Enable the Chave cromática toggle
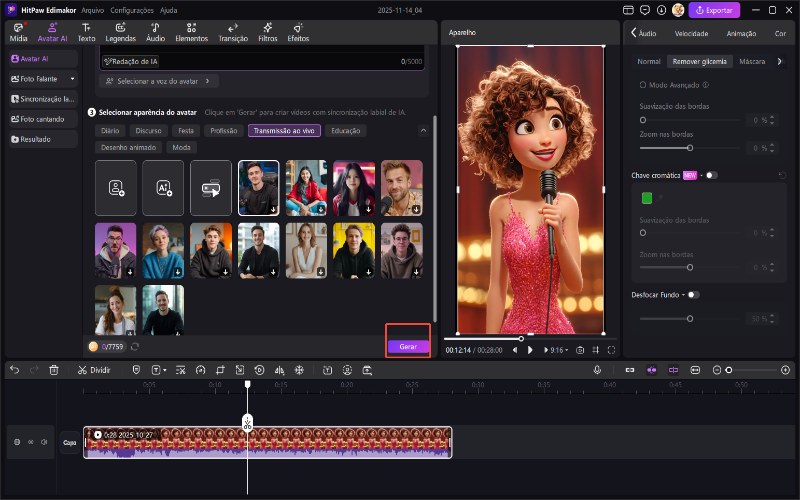The height and width of the screenshot is (500, 800). [711, 175]
